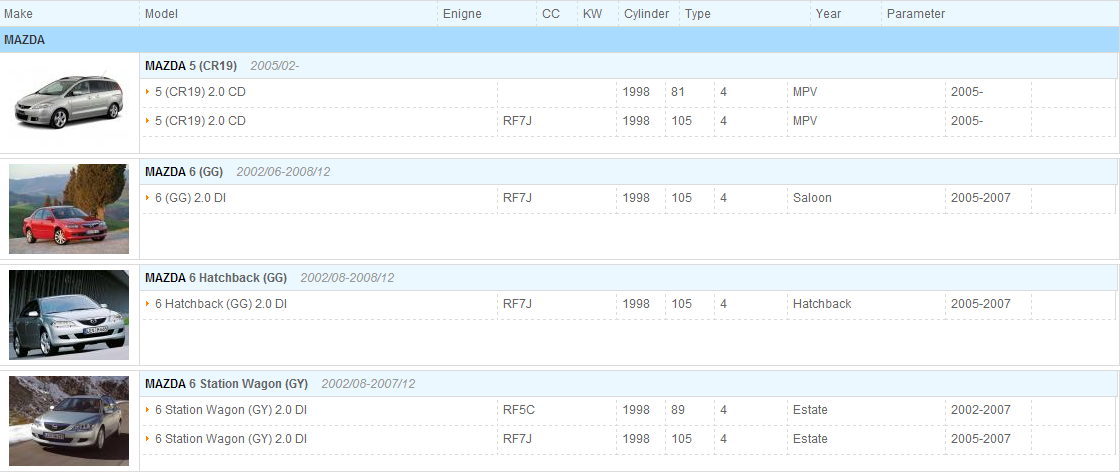Click MPV type in the 81 KW row
Image resolution: width=1120 pixels, height=472 pixels.
tap(805, 92)
